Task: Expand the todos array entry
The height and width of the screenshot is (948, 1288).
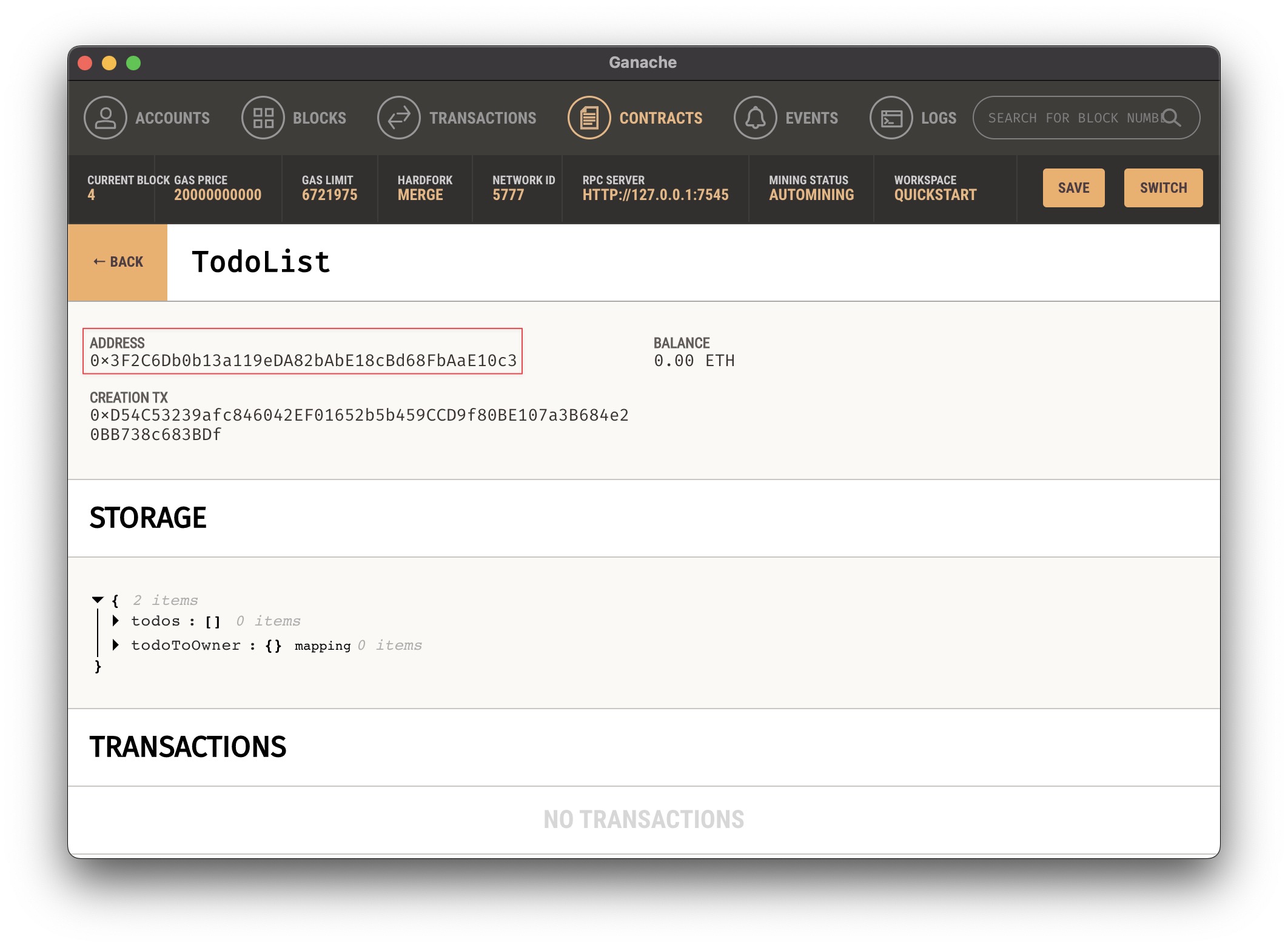Action: pyautogui.click(x=116, y=621)
